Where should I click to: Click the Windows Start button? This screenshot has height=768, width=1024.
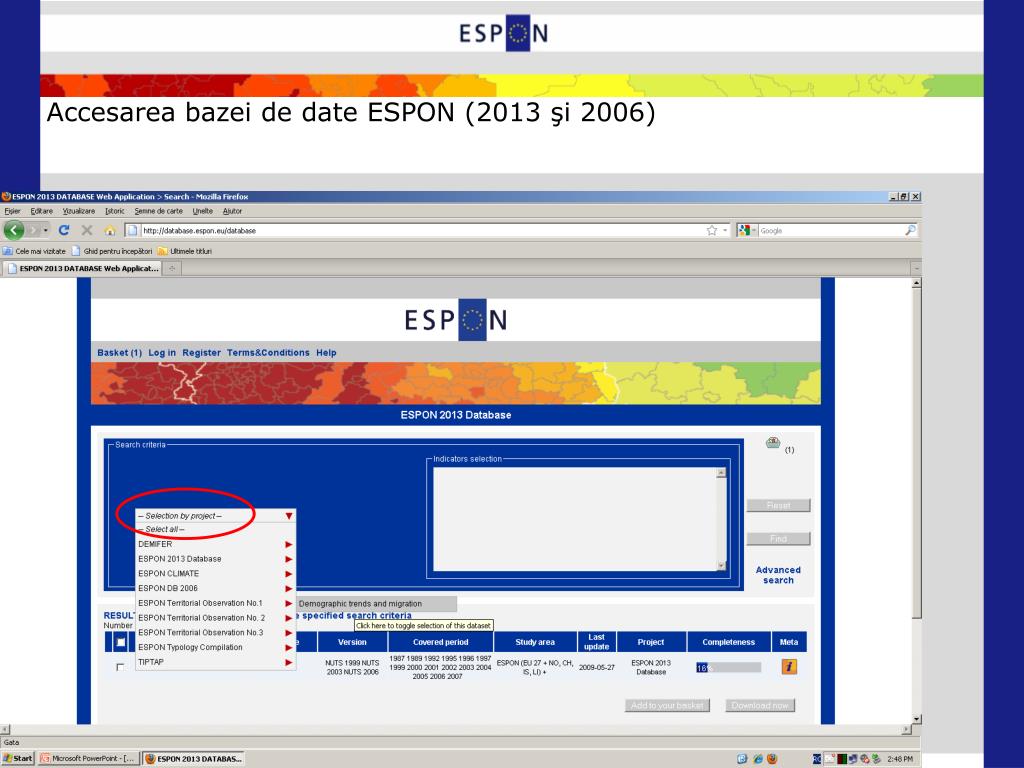click(x=18, y=758)
